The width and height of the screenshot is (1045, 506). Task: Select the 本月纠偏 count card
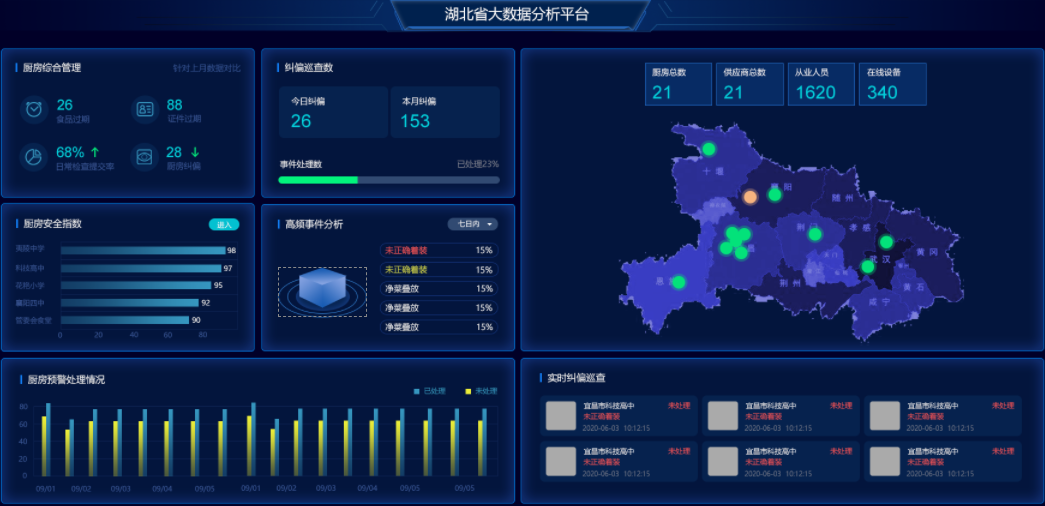pyautogui.click(x=444, y=112)
